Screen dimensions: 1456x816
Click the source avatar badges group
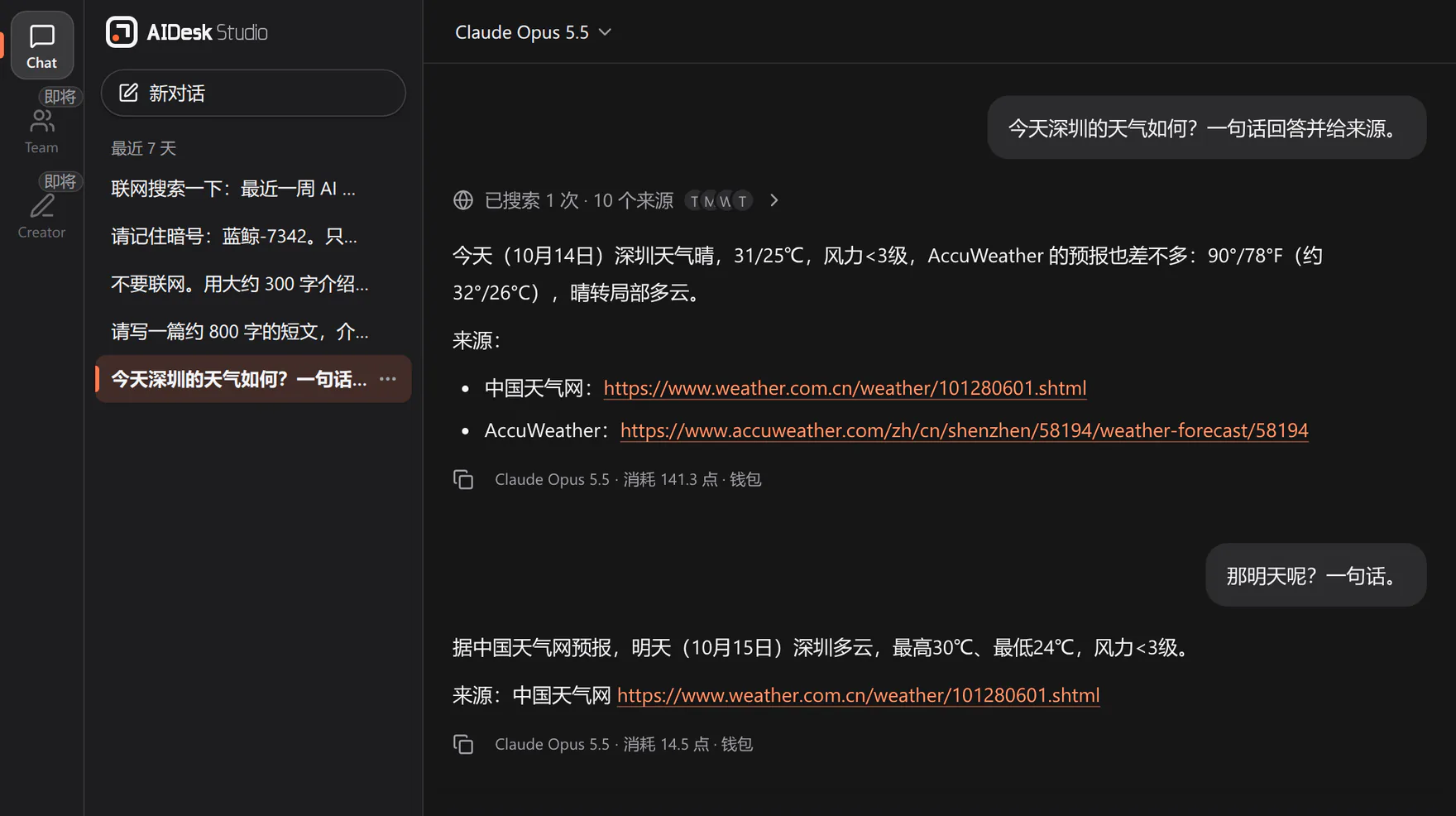point(719,200)
